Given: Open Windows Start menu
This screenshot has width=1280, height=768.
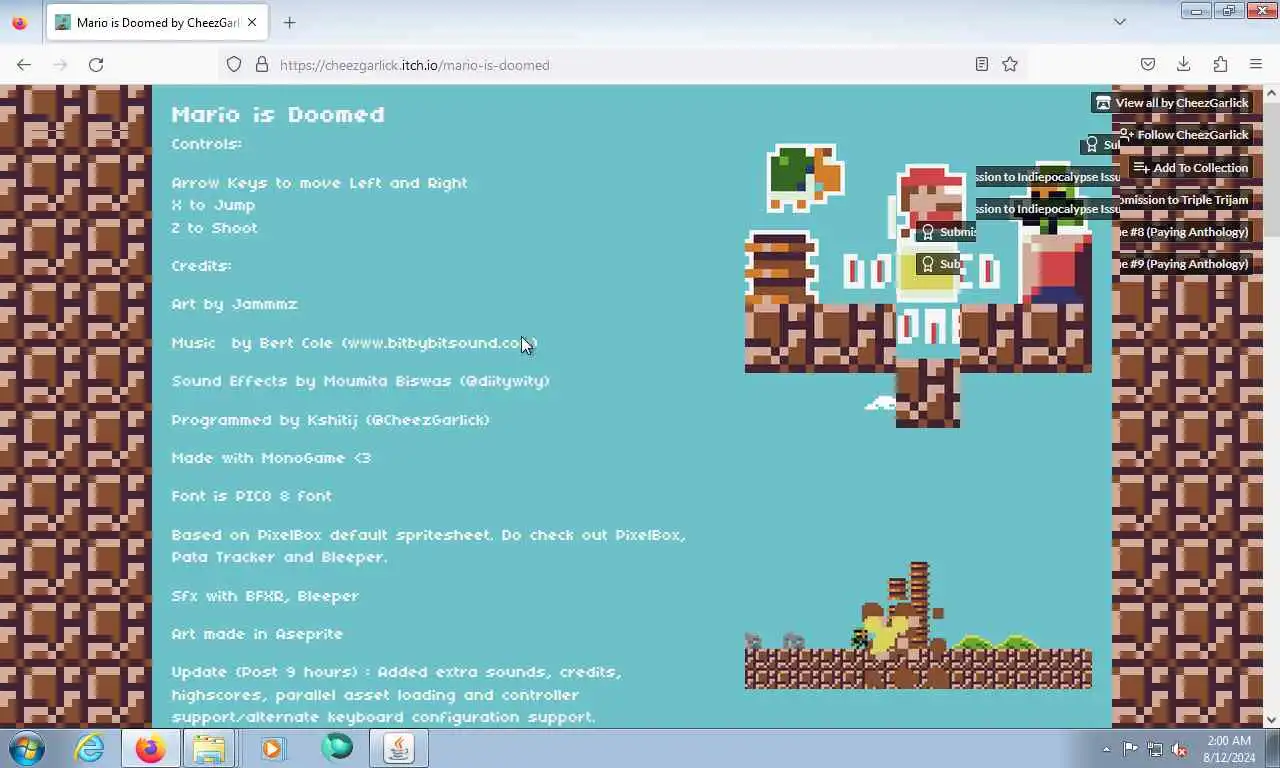Looking at the screenshot, I should (x=27, y=748).
